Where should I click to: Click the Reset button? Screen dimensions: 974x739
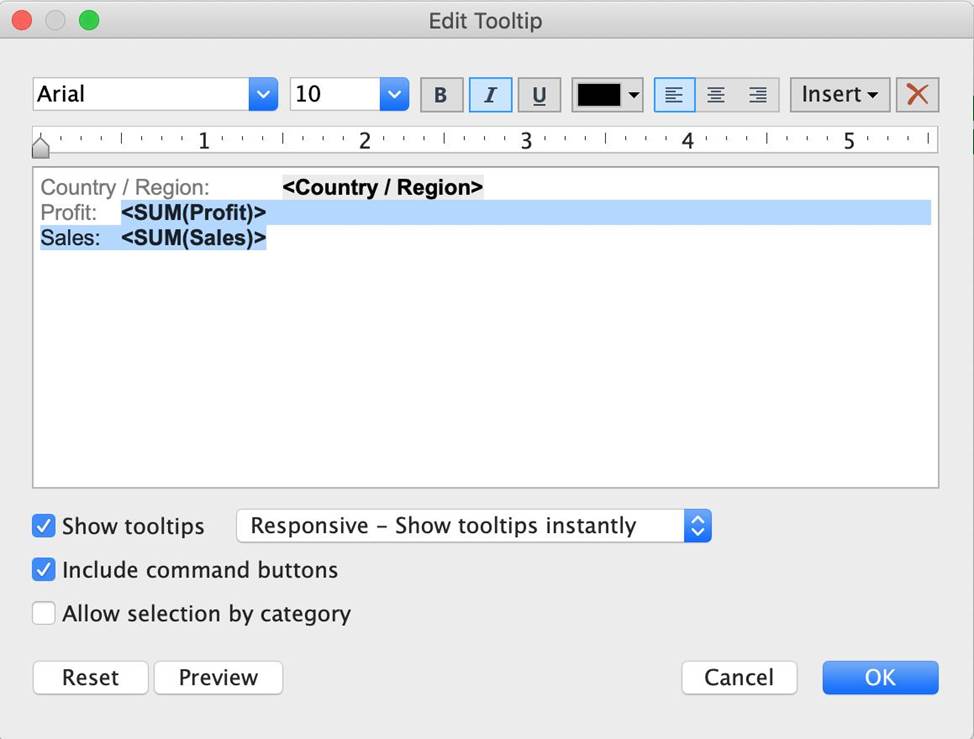(x=90, y=677)
